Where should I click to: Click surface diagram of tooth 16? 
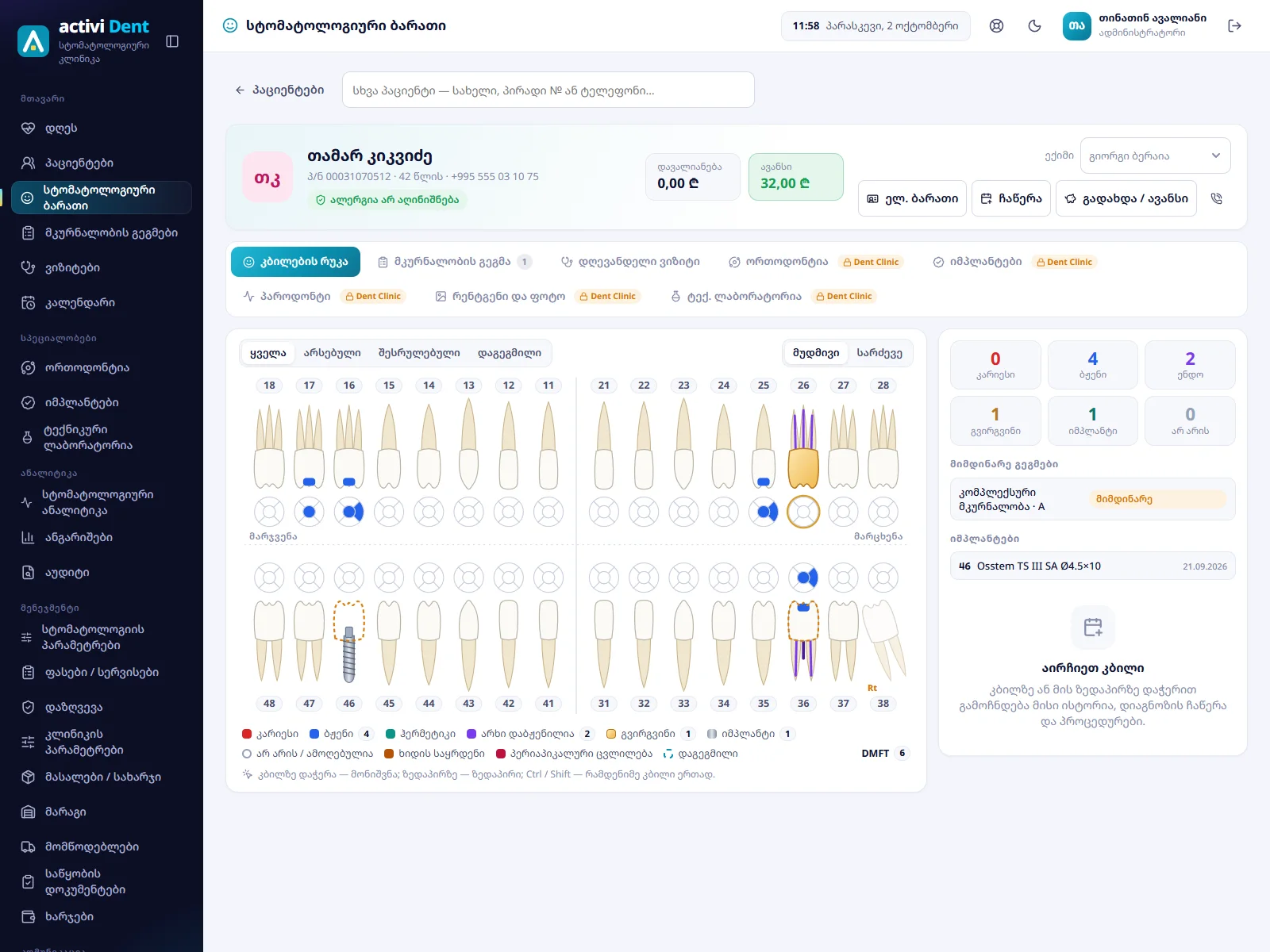(349, 512)
